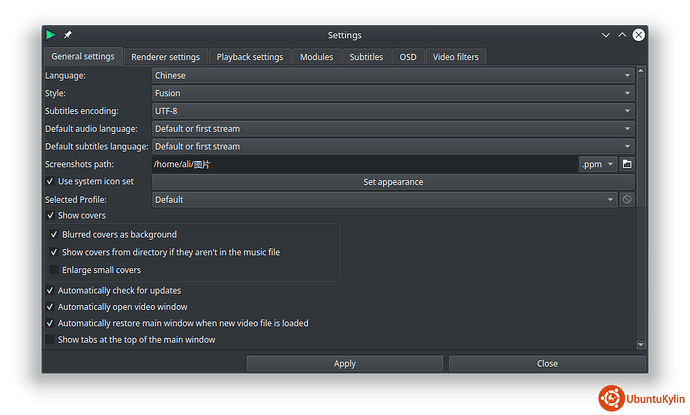The height and width of the screenshot is (415, 690).
Task: Open the screenshots folder browse icon
Action: click(x=627, y=164)
